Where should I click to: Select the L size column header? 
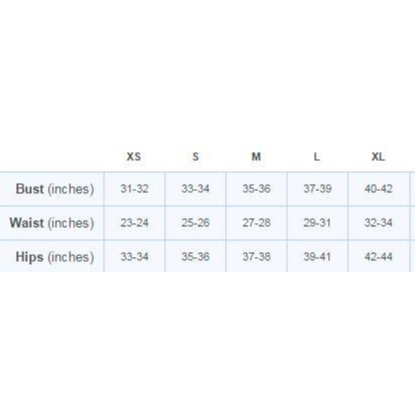[x=317, y=156]
